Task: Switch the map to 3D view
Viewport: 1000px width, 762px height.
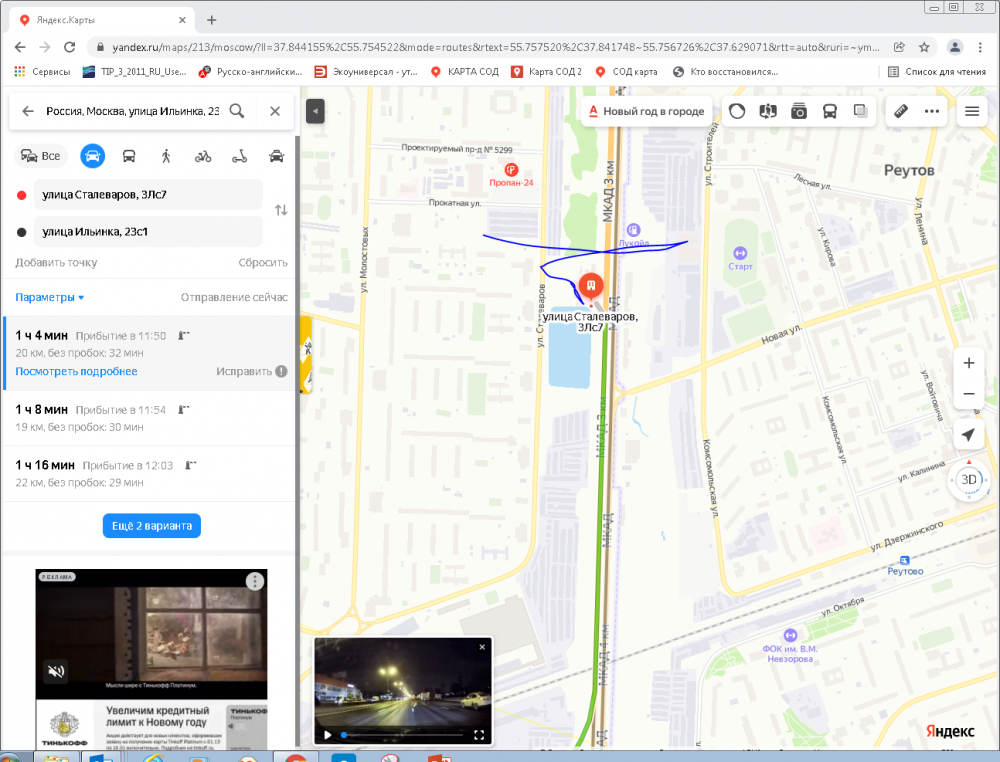Action: [968, 479]
